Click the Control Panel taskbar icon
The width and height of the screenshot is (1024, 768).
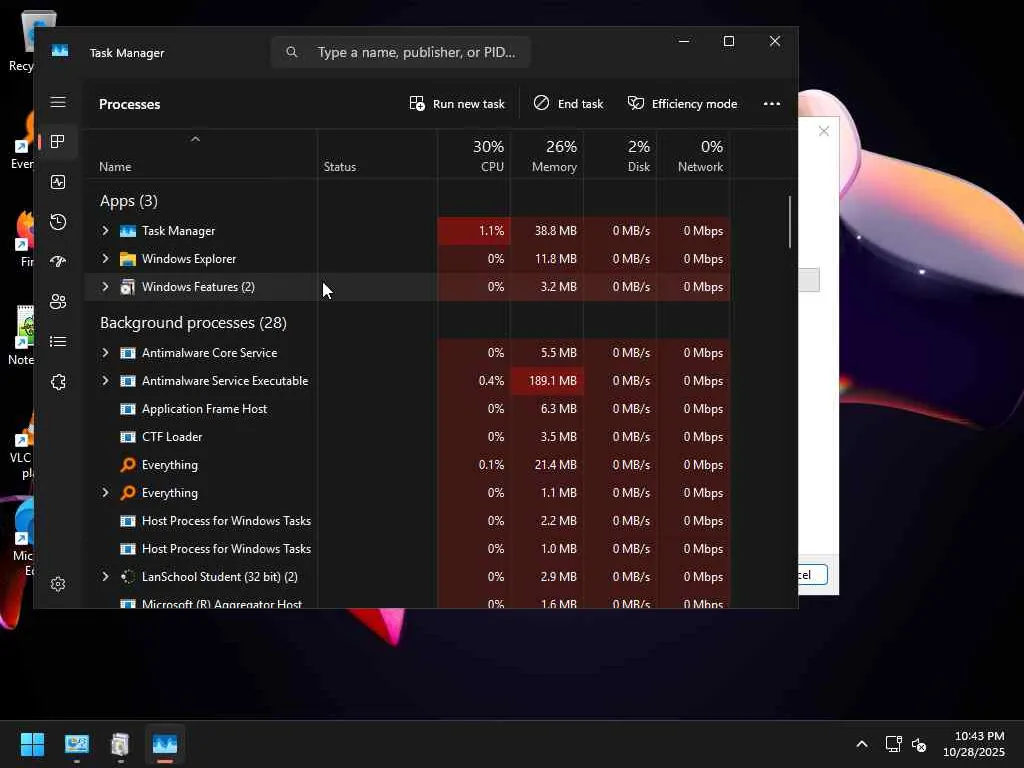point(76,744)
